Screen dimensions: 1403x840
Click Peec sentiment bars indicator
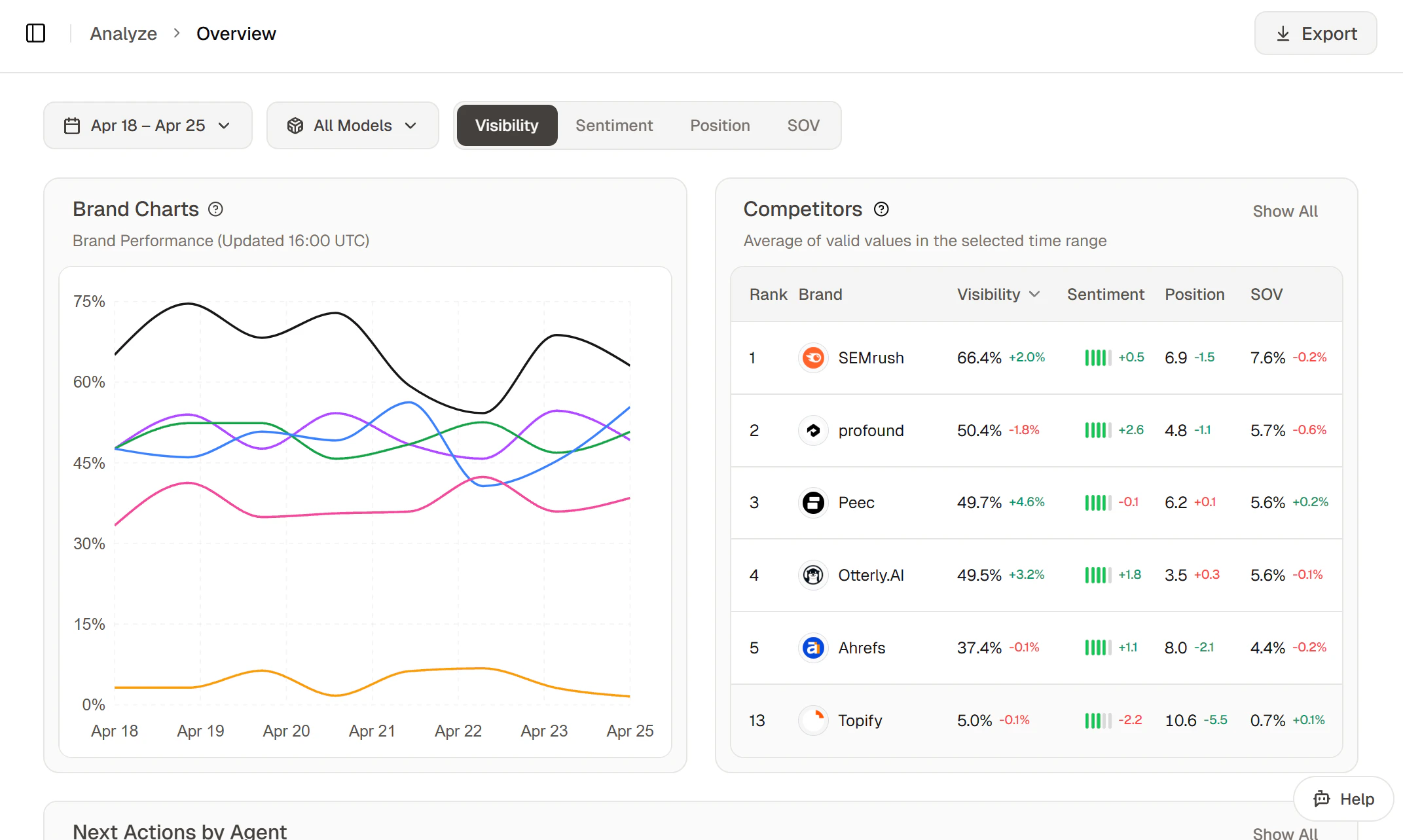pos(1098,502)
